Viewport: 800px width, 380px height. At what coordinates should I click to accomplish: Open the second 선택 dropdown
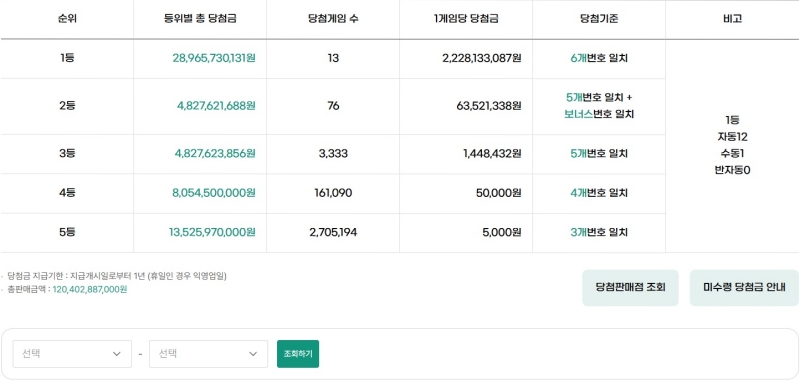(x=208, y=353)
